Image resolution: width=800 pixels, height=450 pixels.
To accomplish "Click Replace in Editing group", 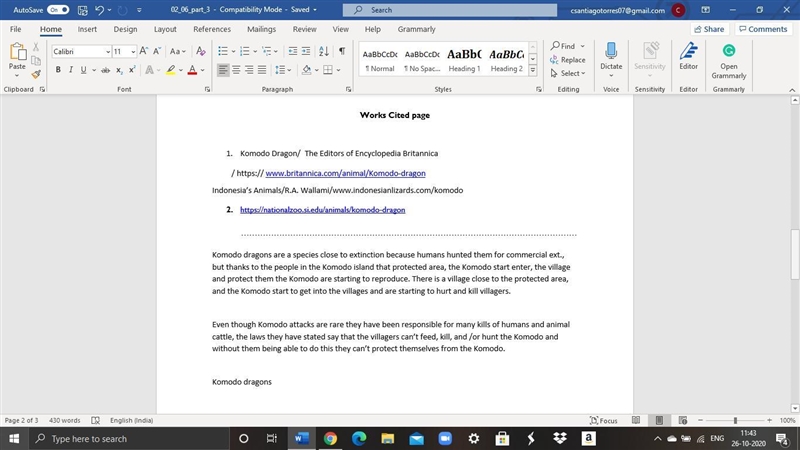I will (x=568, y=60).
